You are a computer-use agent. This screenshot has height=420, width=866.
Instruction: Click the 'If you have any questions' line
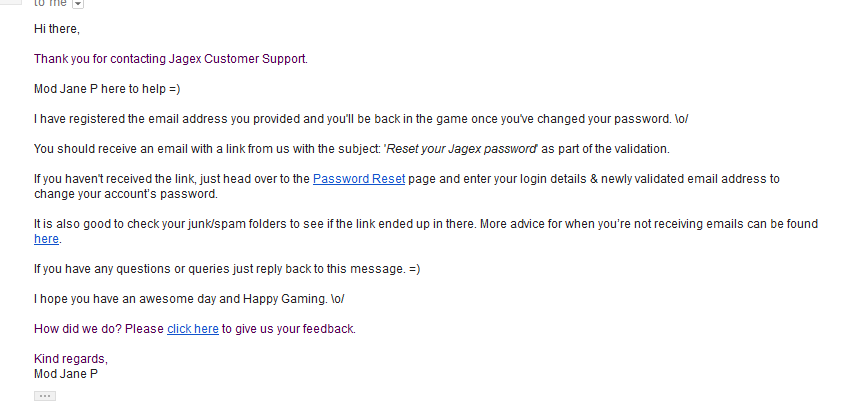tap(227, 269)
